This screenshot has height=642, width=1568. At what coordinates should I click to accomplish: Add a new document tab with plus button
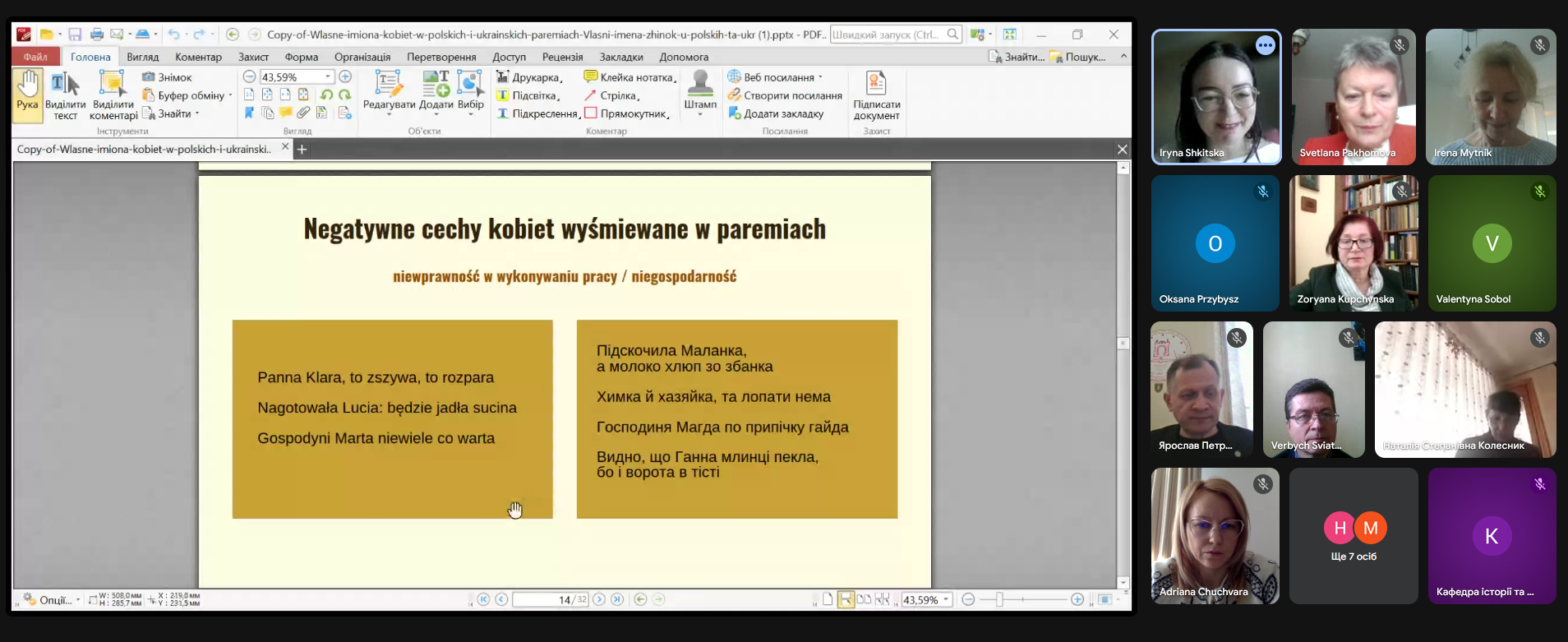302,149
